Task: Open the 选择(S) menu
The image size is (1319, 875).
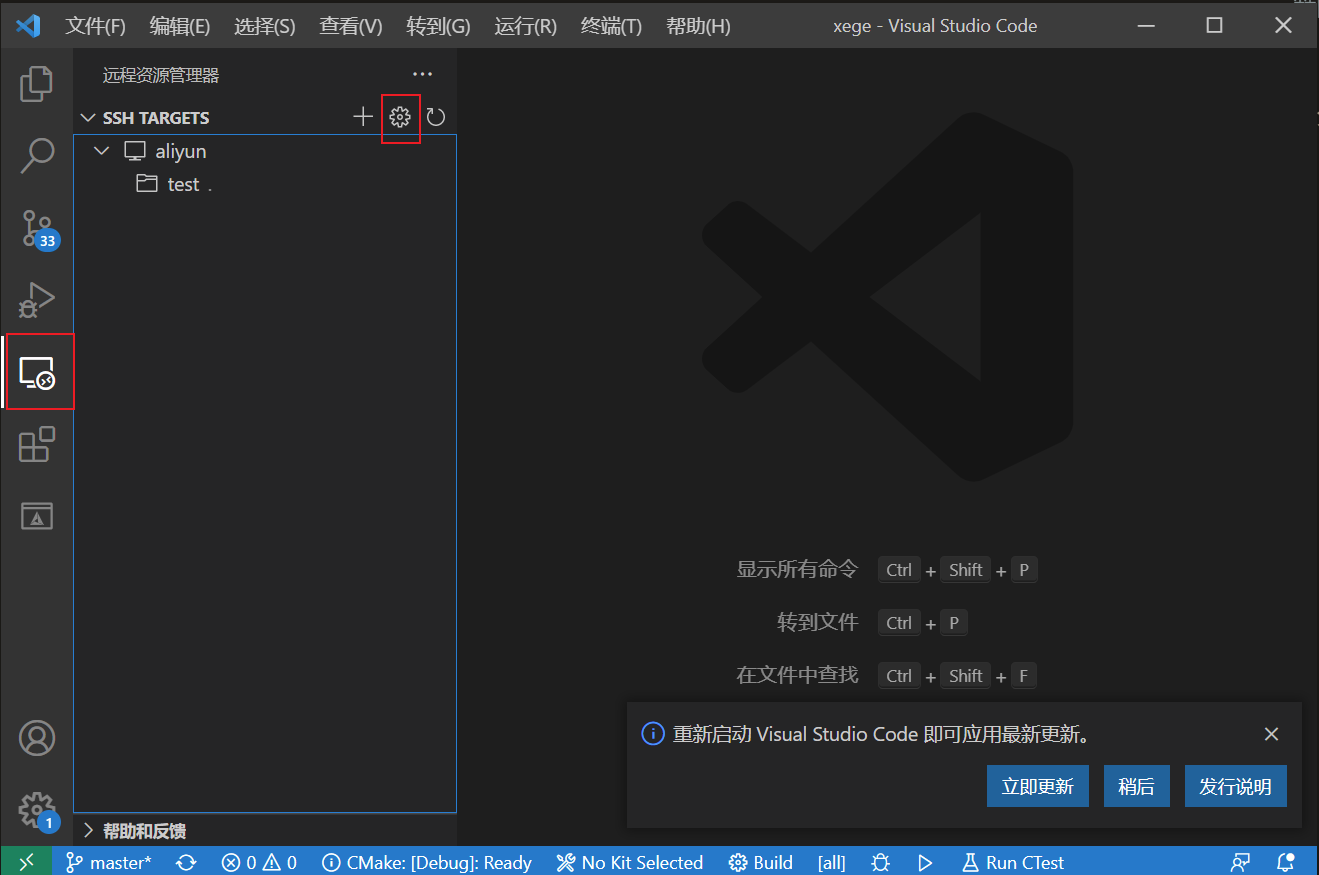Action: (265, 26)
